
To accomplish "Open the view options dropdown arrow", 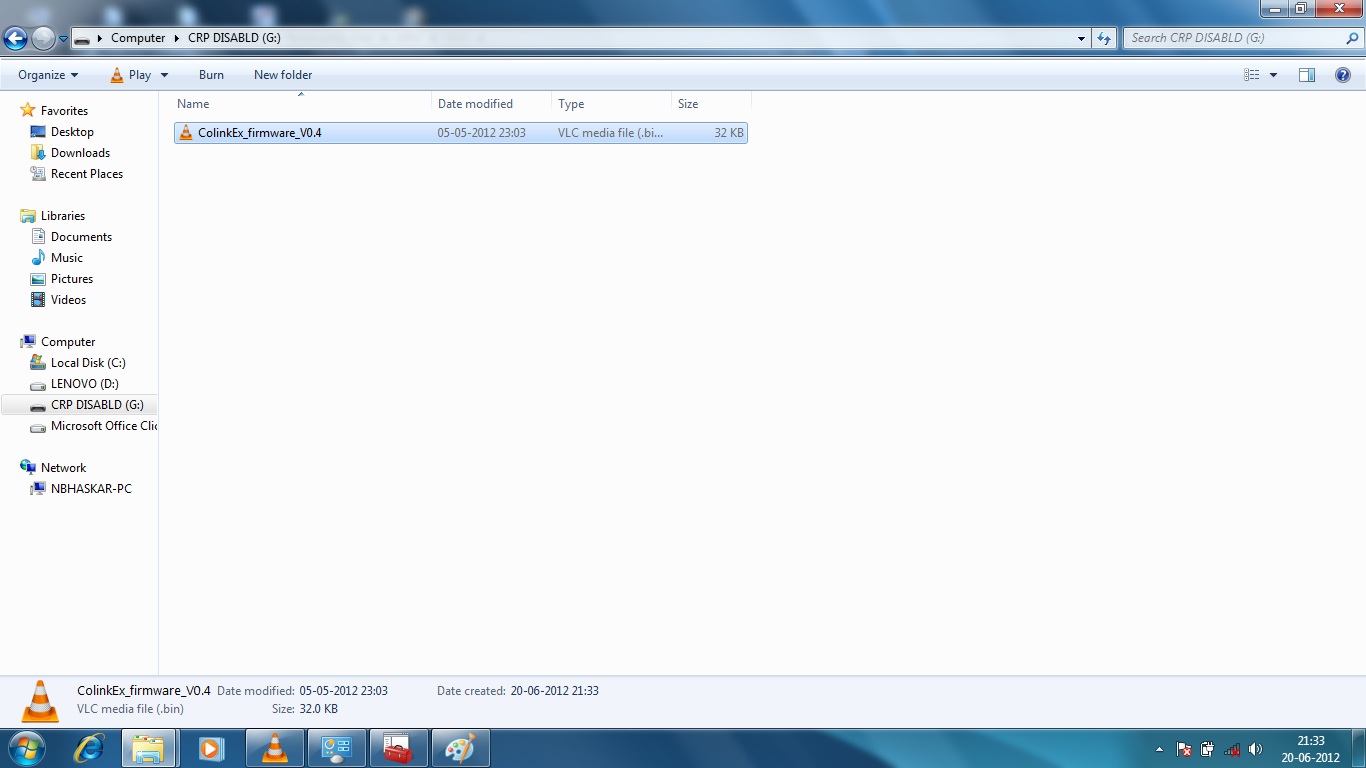I will point(1273,75).
